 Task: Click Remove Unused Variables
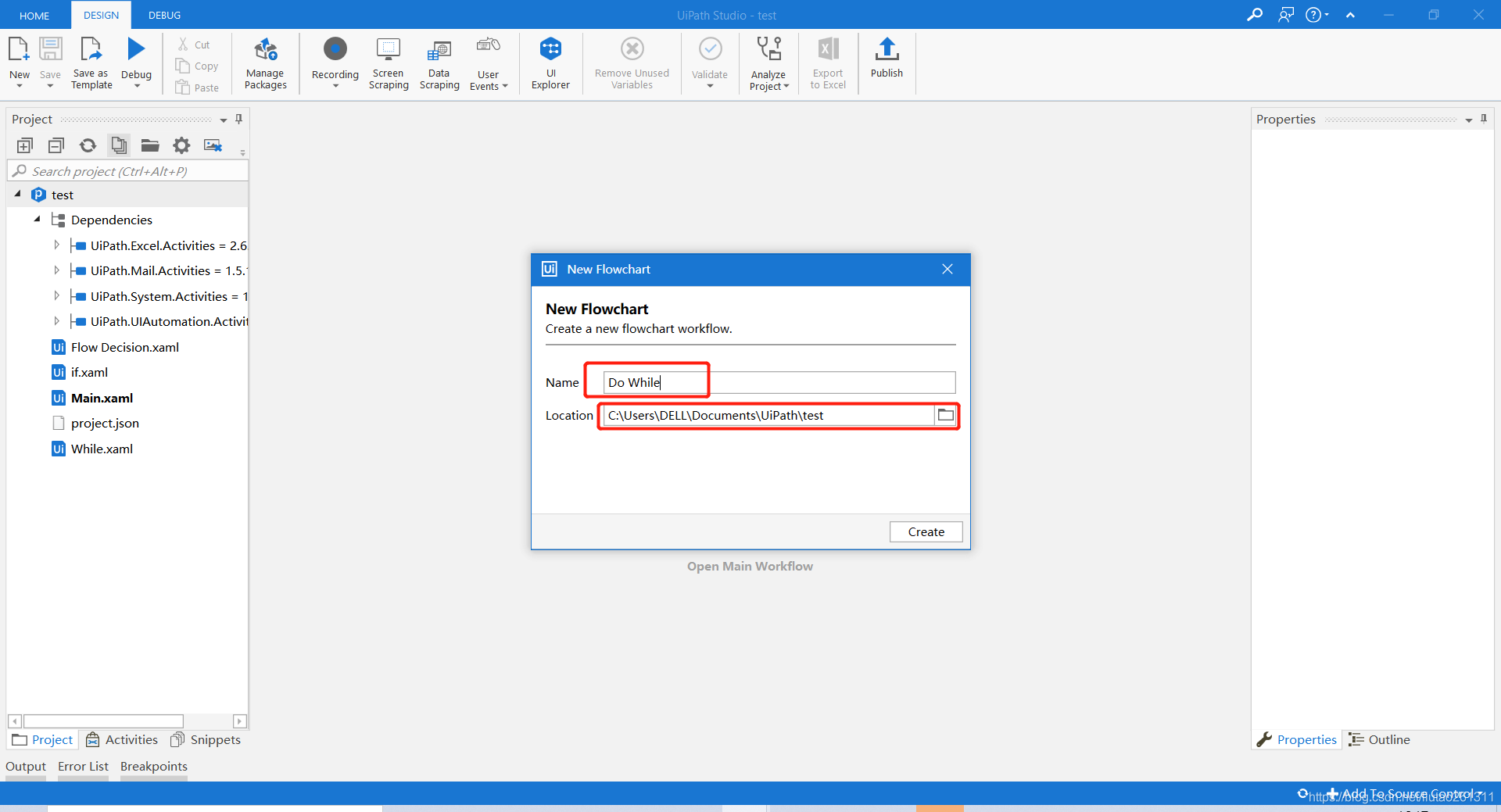pos(632,64)
